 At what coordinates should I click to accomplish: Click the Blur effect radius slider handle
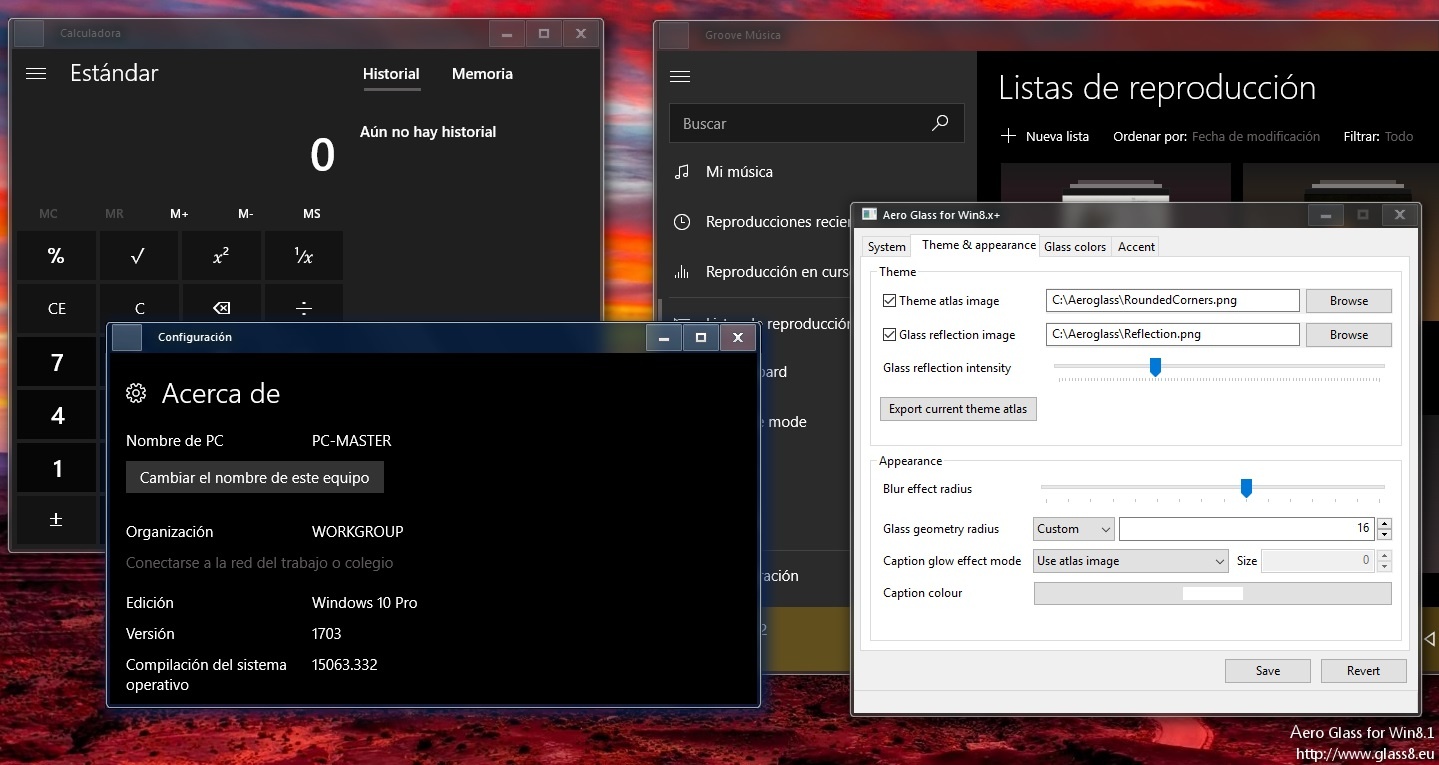point(1246,488)
